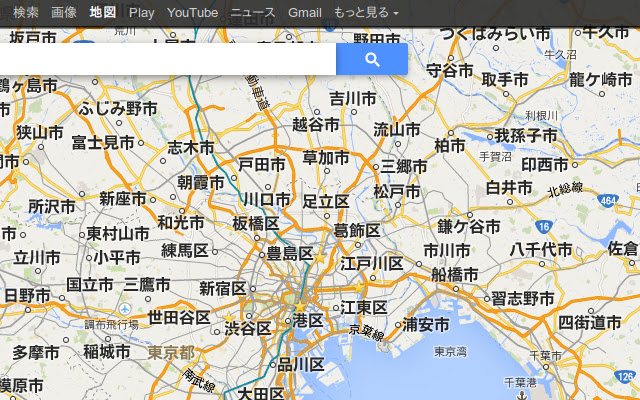
Task: Click the 四街道市 map label
Action: tap(590, 323)
